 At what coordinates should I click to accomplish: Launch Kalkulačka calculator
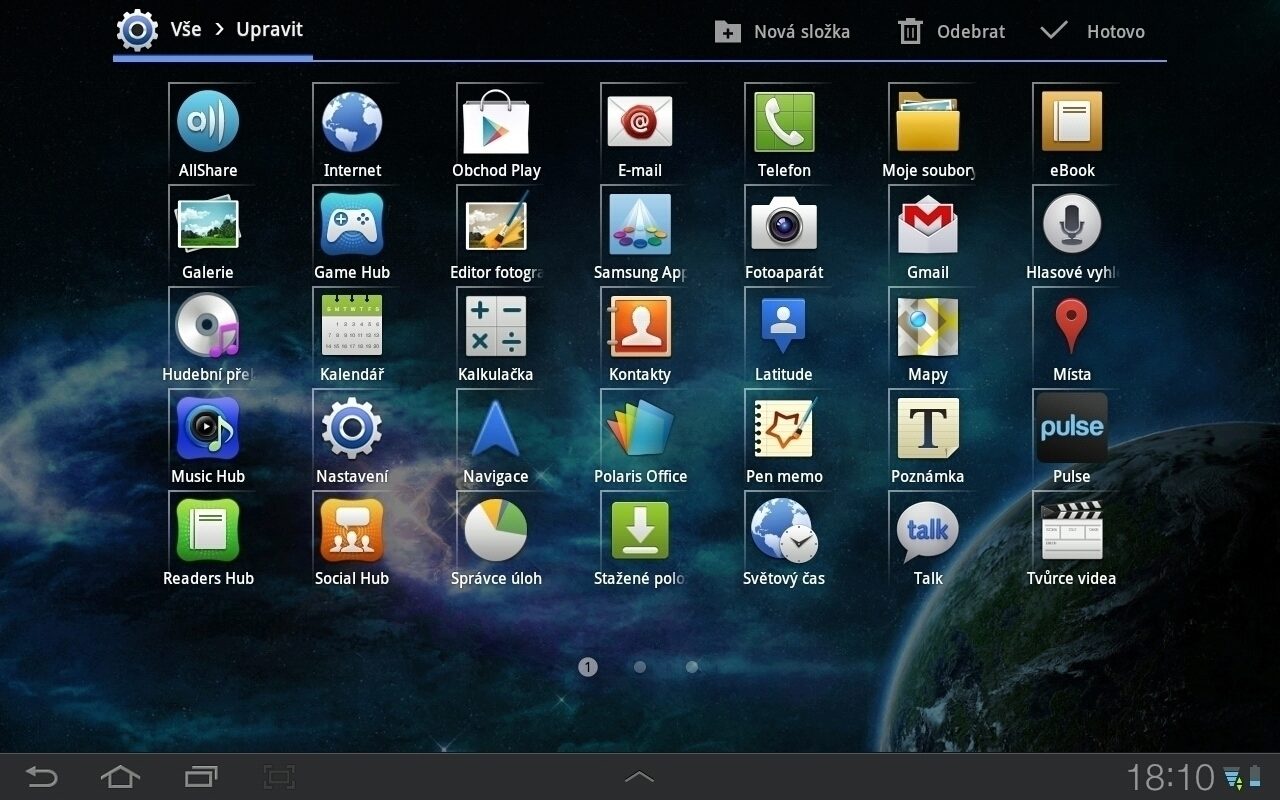point(496,326)
